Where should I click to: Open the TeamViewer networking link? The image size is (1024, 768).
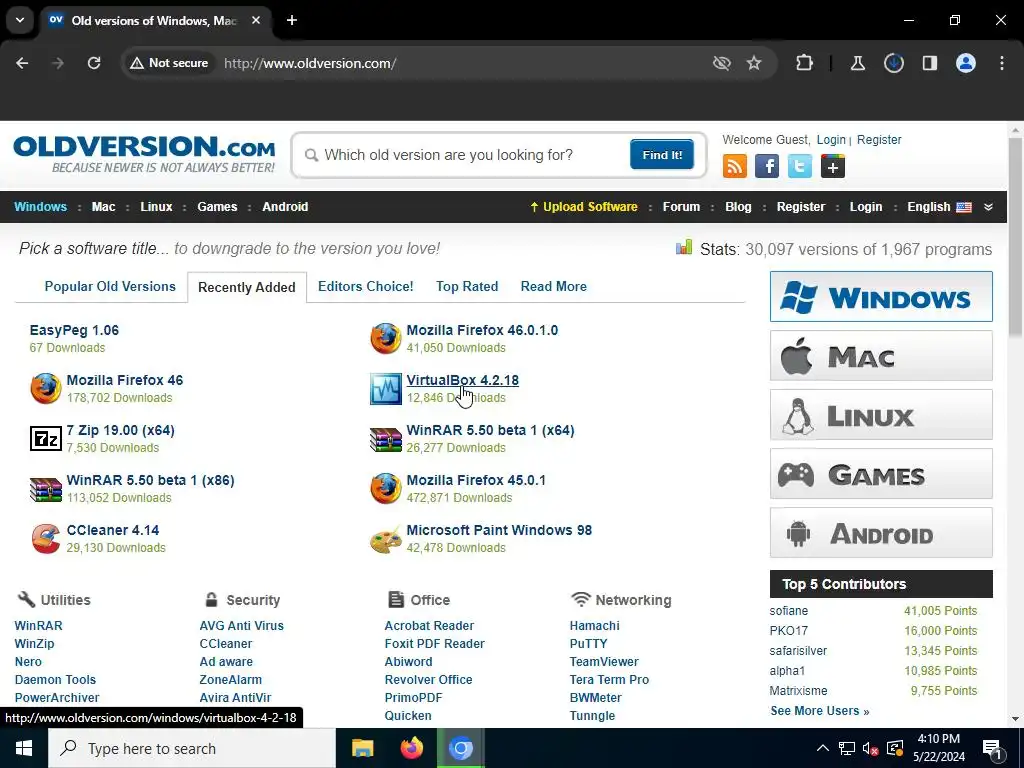604,662
